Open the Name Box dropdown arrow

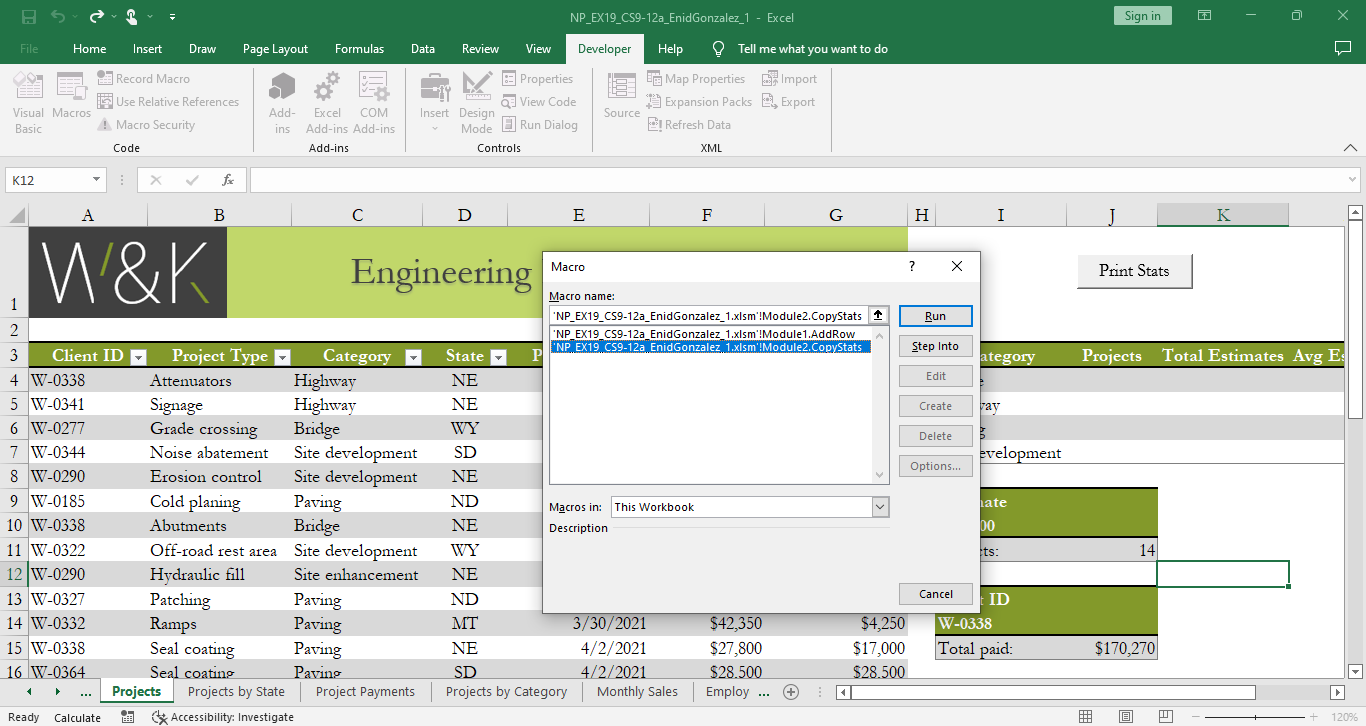point(97,180)
